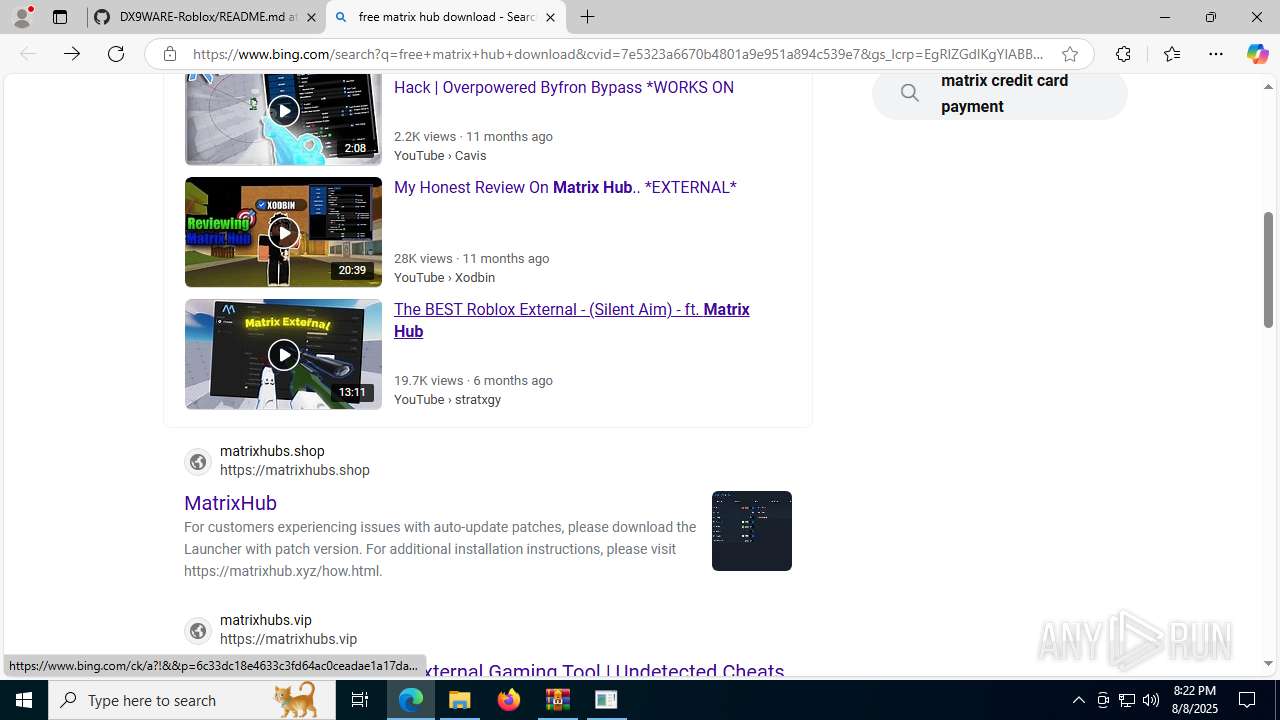Open the tab actions menu icon

(x=60, y=17)
